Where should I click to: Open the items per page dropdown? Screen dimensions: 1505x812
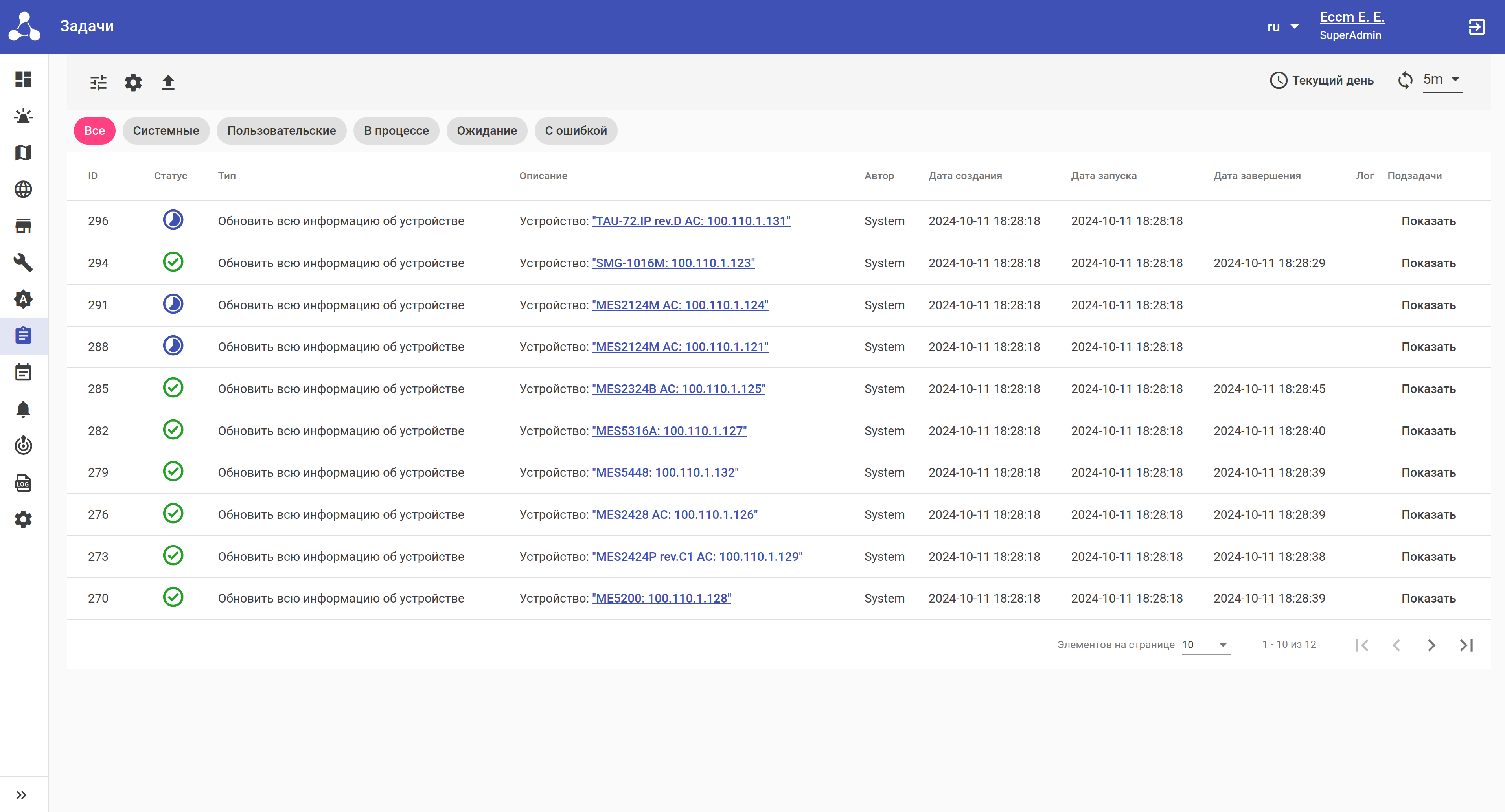(x=1205, y=644)
